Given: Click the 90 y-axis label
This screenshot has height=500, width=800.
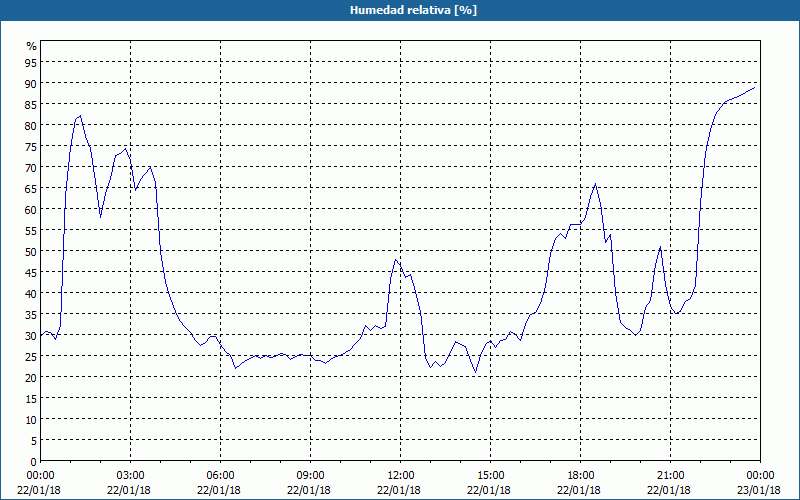Looking at the screenshot, I should [31, 83].
